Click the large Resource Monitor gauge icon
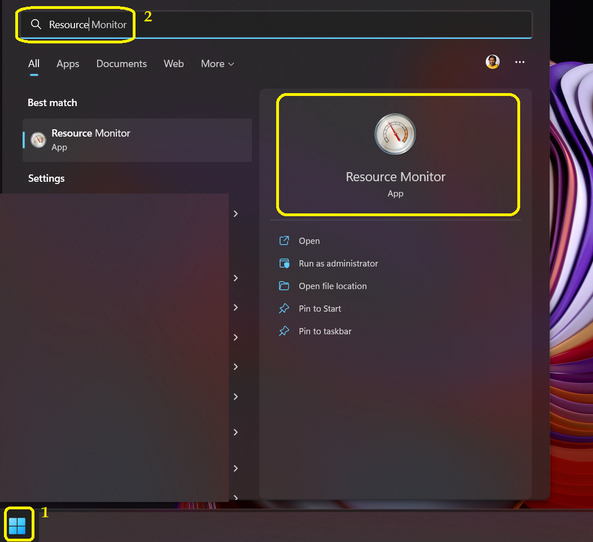This screenshot has height=542, width=593. (395, 134)
